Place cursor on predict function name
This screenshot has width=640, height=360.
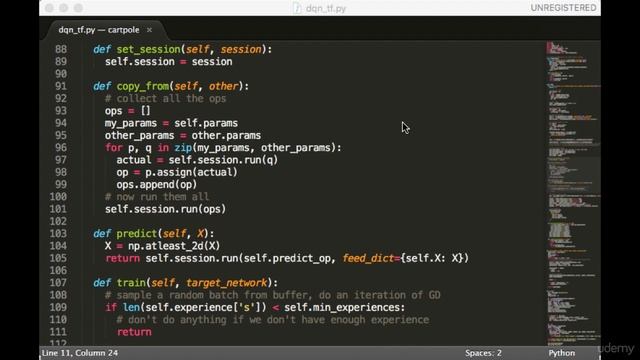137,233
